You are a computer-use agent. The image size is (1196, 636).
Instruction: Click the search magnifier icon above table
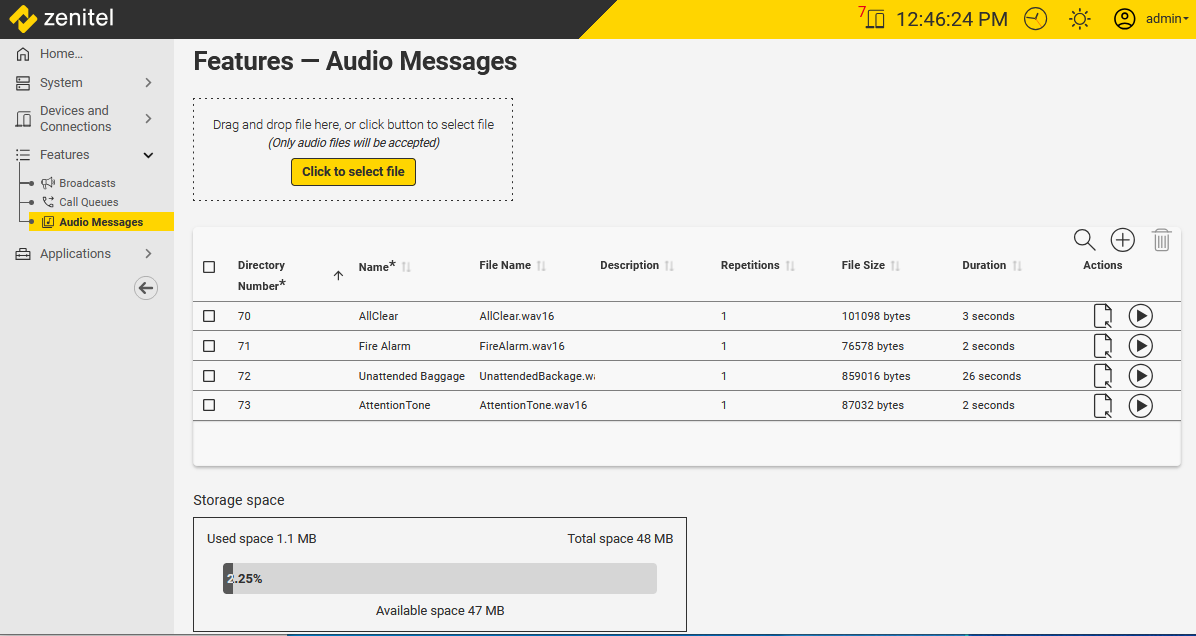[x=1084, y=240]
